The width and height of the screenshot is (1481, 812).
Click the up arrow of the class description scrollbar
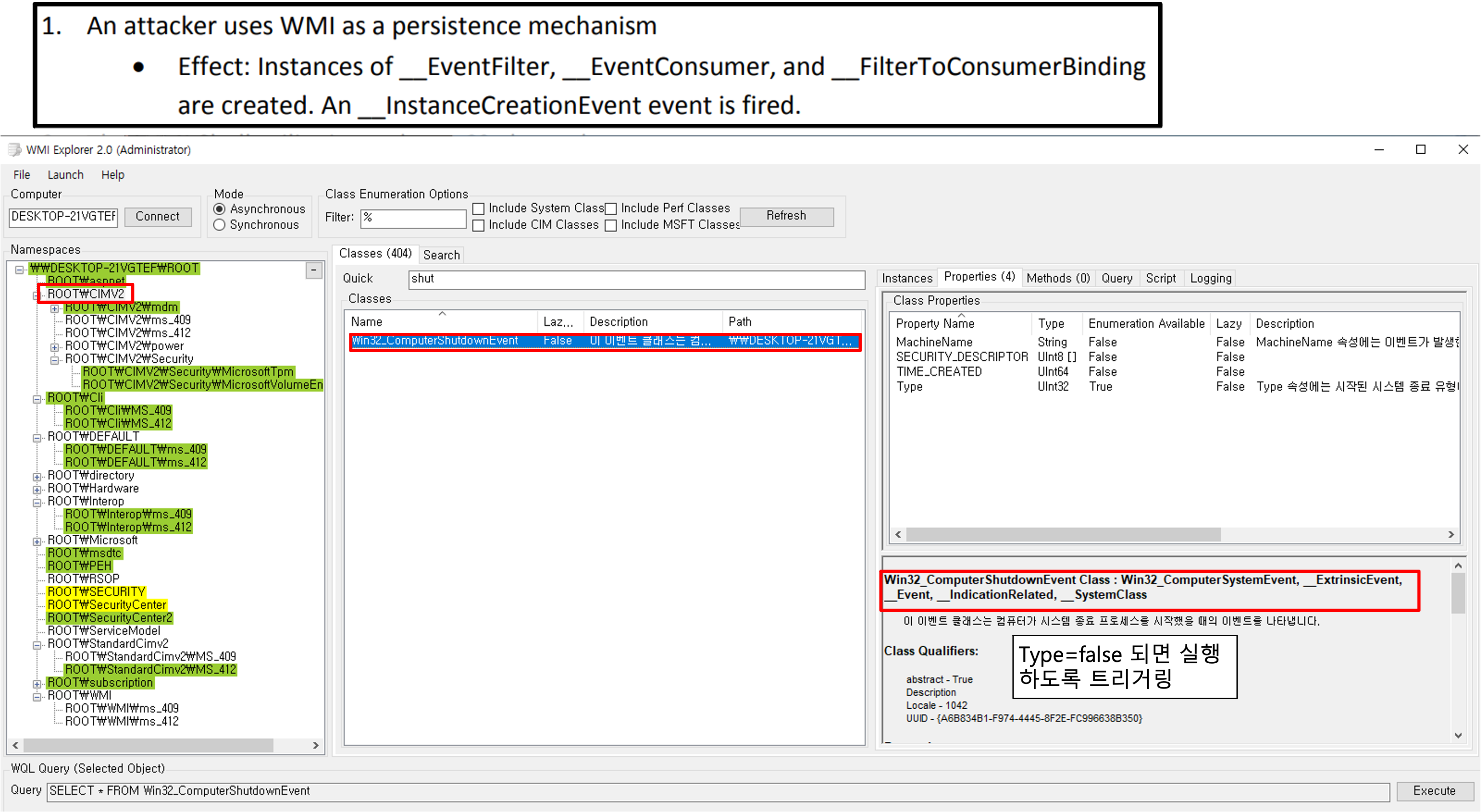pos(1458,566)
